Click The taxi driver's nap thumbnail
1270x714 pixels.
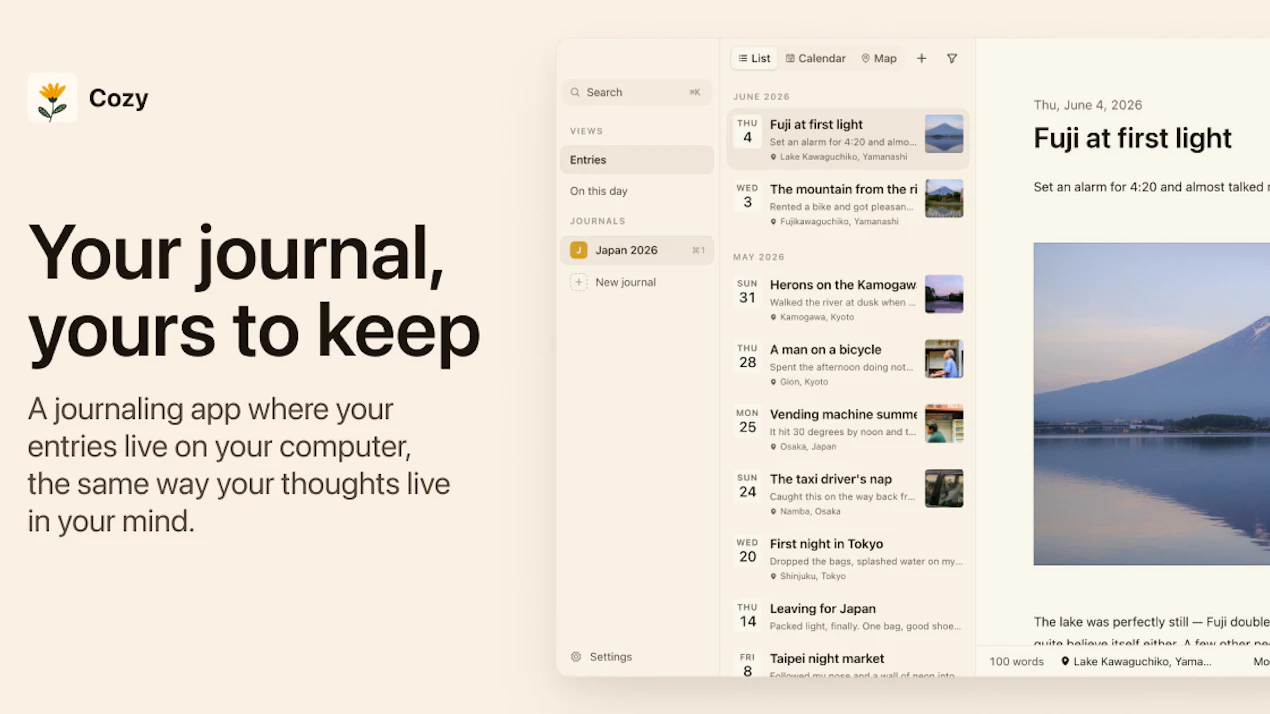pyautogui.click(x=944, y=488)
